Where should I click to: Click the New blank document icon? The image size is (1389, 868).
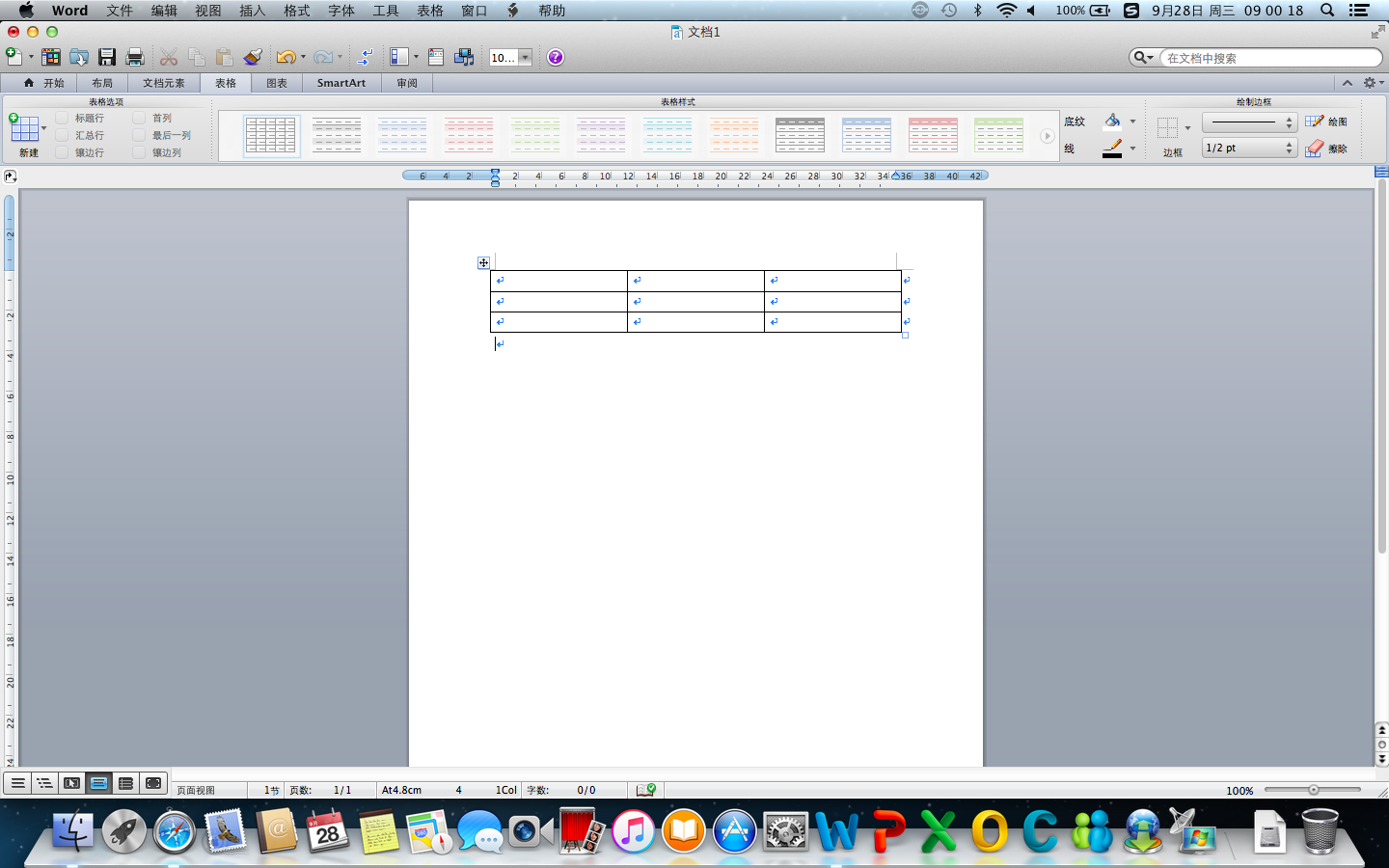point(14,57)
